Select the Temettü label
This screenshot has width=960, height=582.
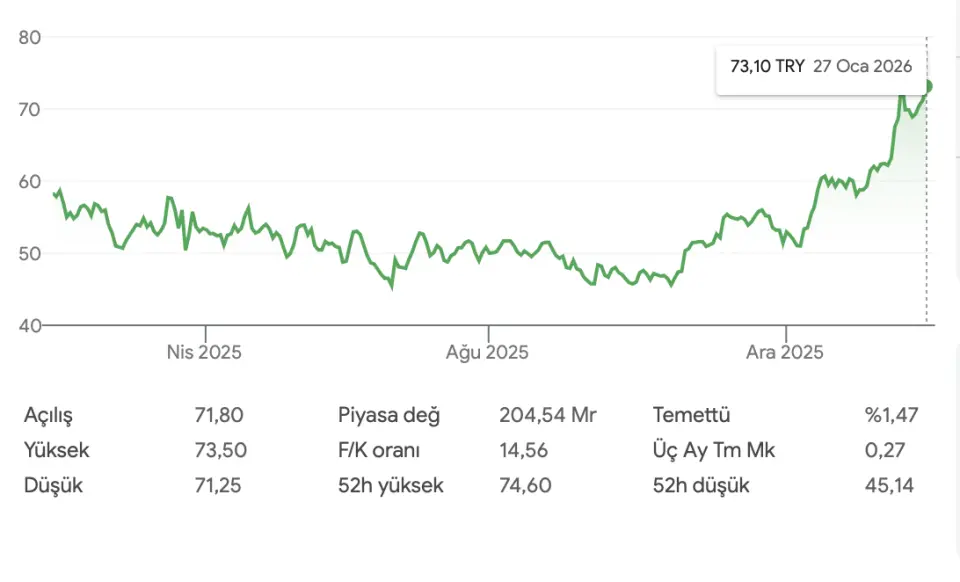[x=691, y=415]
